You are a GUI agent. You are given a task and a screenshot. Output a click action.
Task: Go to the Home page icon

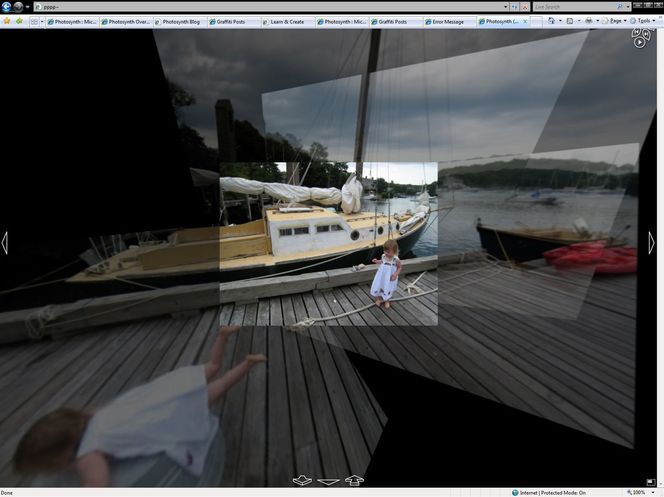pos(551,21)
